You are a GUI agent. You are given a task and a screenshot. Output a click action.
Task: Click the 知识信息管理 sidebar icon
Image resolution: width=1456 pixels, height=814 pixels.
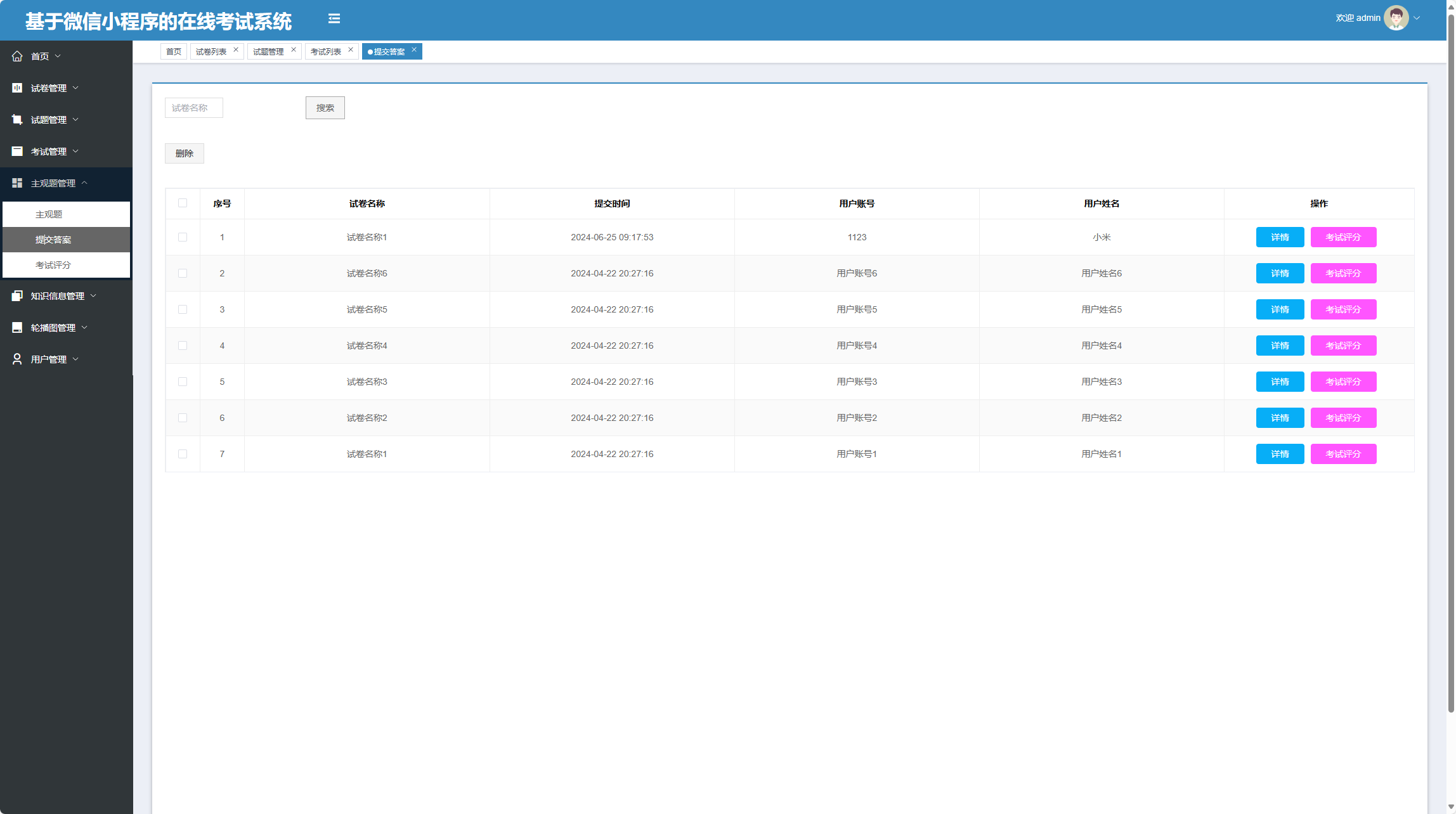(x=17, y=296)
